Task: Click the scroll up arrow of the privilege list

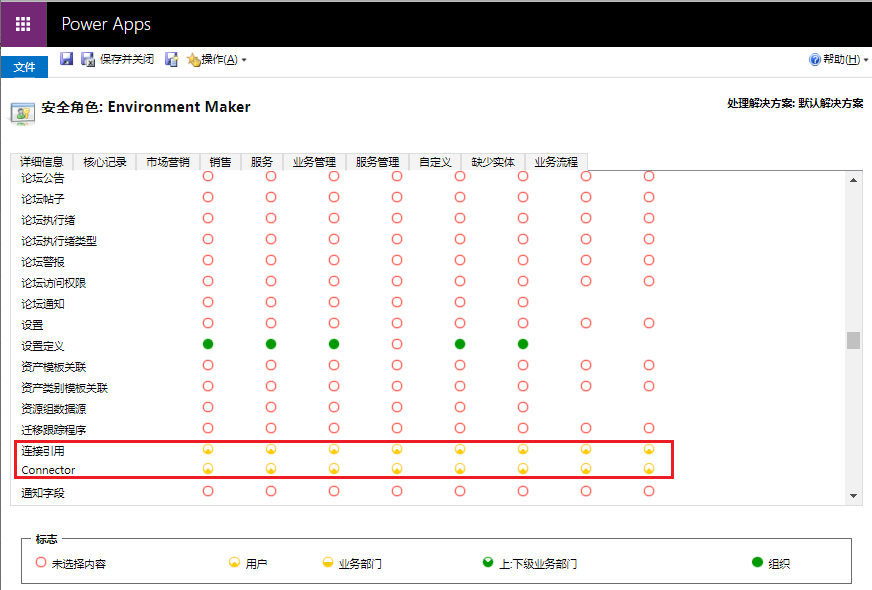Action: [854, 180]
